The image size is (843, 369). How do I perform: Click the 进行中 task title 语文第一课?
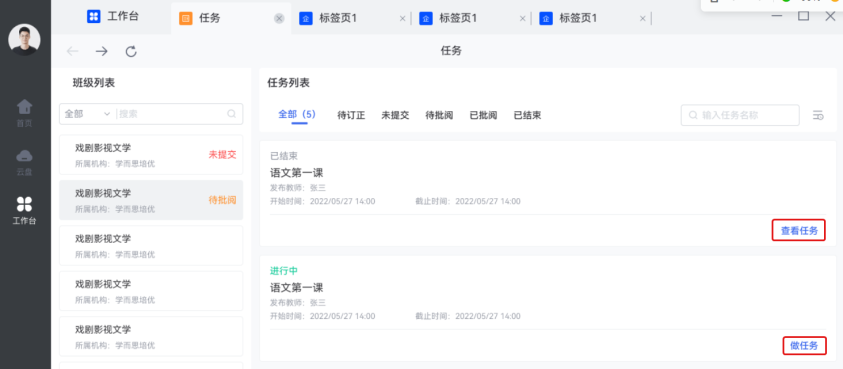(296, 288)
